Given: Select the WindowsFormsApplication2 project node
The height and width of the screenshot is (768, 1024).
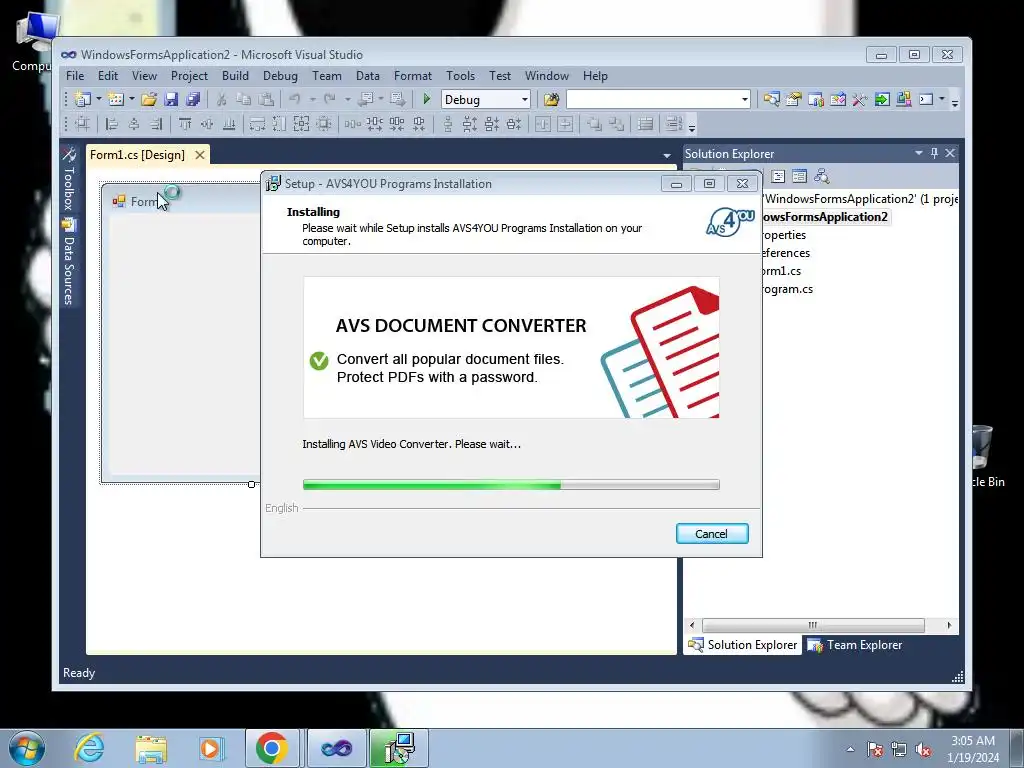Looking at the screenshot, I should point(825,217).
